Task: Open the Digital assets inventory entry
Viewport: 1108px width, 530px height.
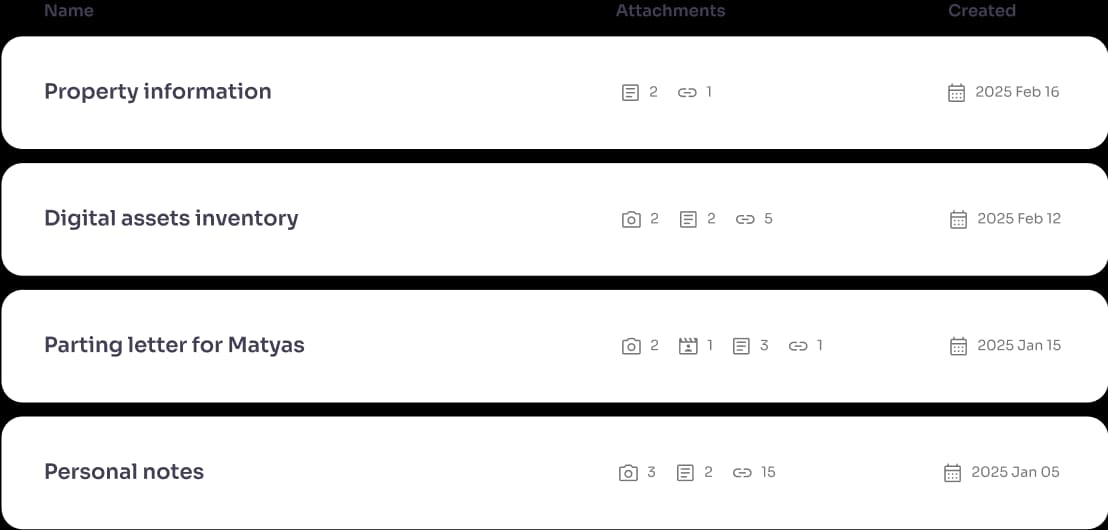Action: [554, 219]
